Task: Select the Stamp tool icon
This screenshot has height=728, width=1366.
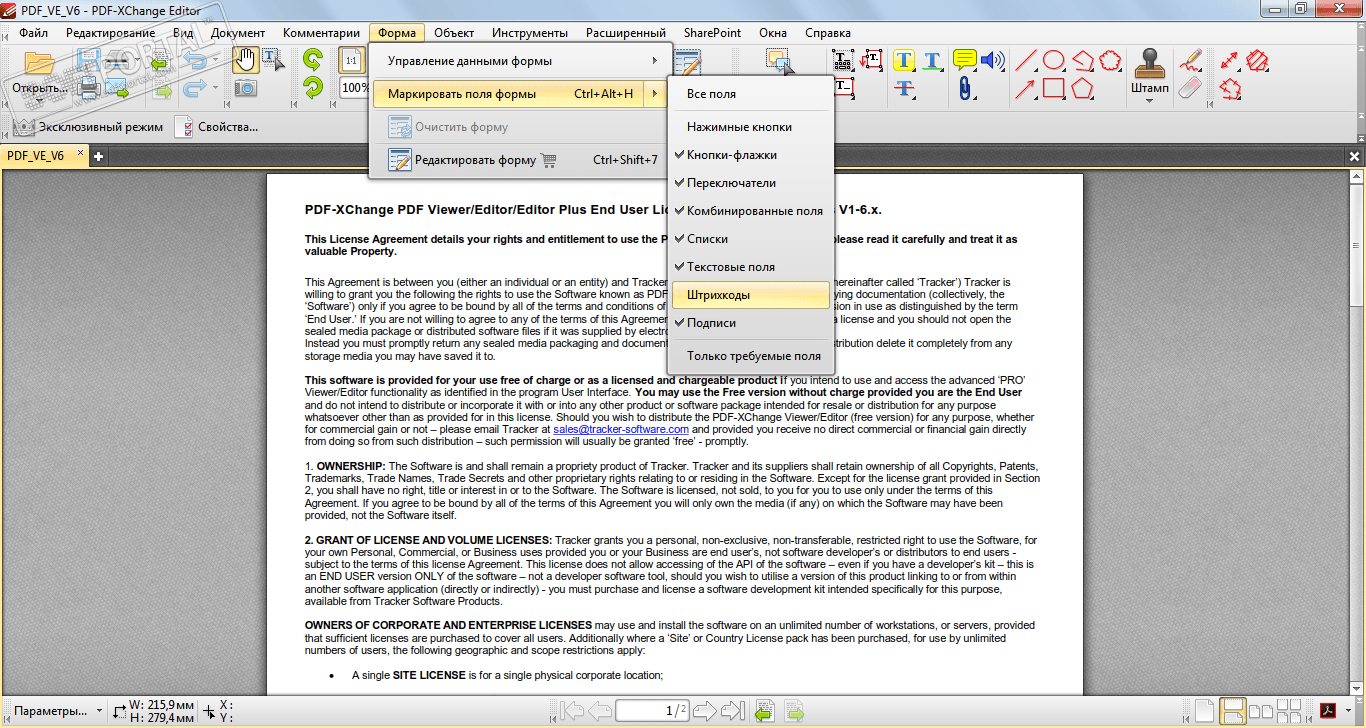Action: point(1150,62)
